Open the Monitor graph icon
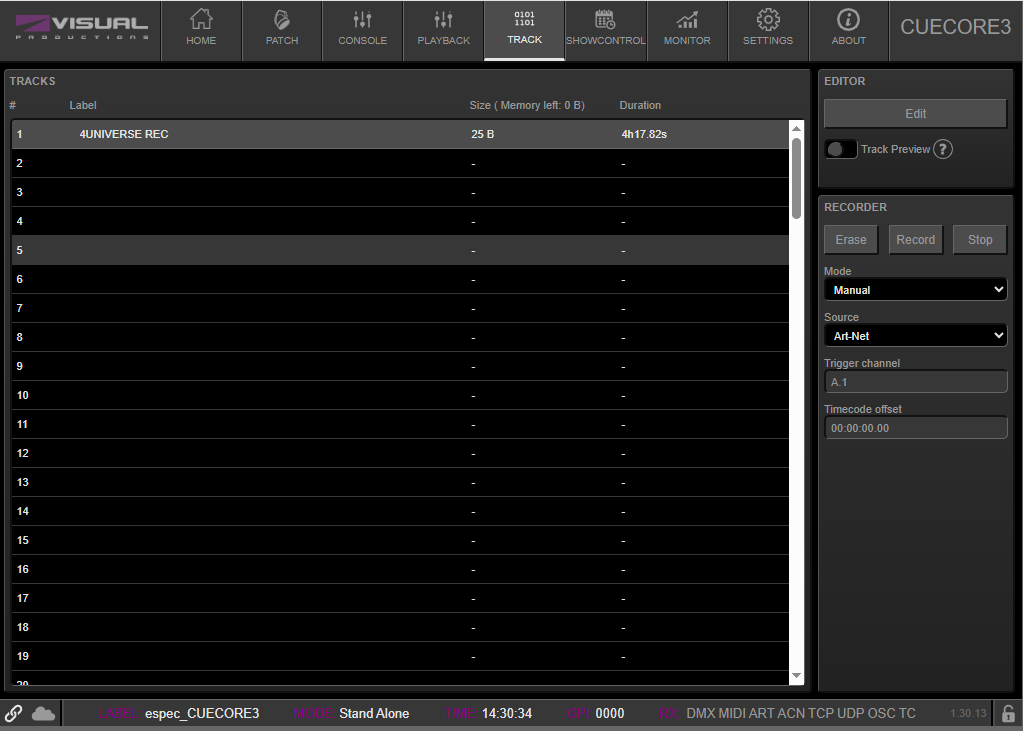The height and width of the screenshot is (731, 1023). 687,20
